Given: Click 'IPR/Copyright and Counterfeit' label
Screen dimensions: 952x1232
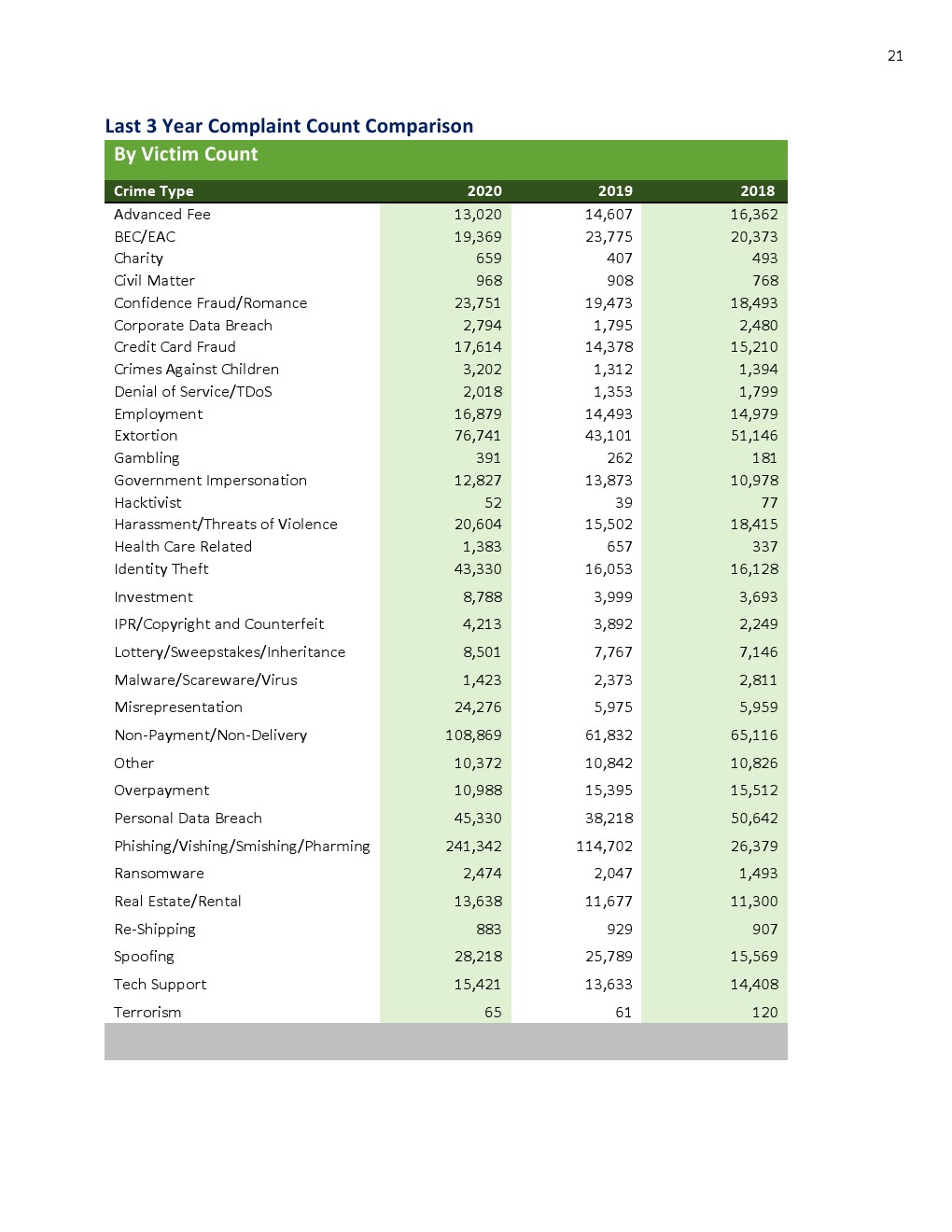Looking at the screenshot, I should point(218,624).
